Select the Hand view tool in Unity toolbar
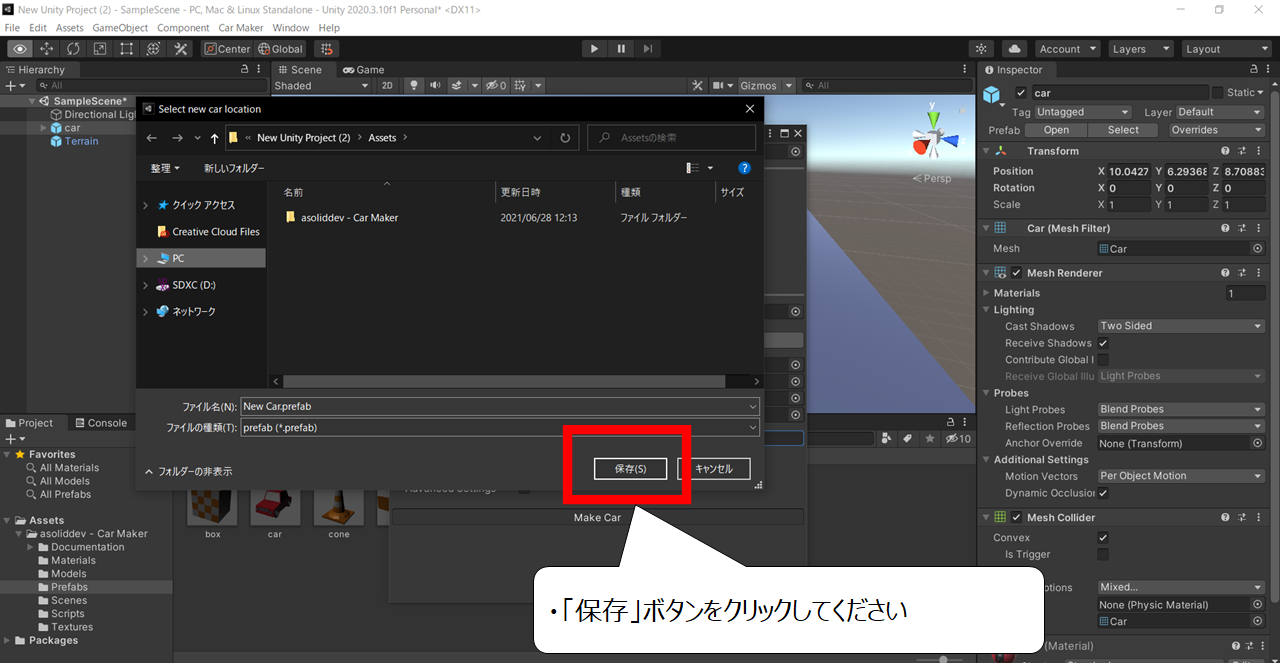Image resolution: width=1280 pixels, height=663 pixels. coord(20,48)
